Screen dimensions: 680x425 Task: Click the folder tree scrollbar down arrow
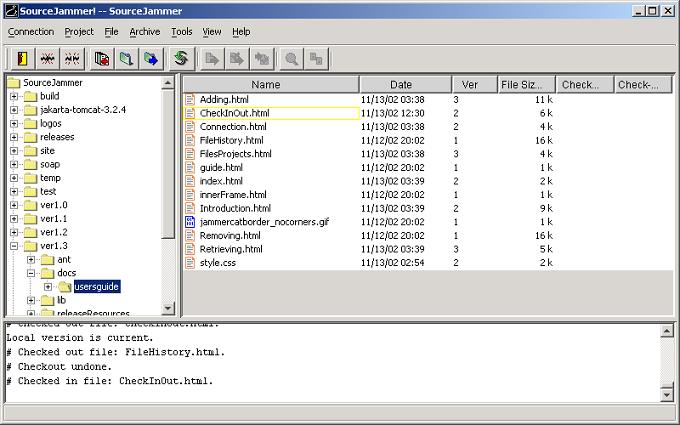[x=168, y=308]
